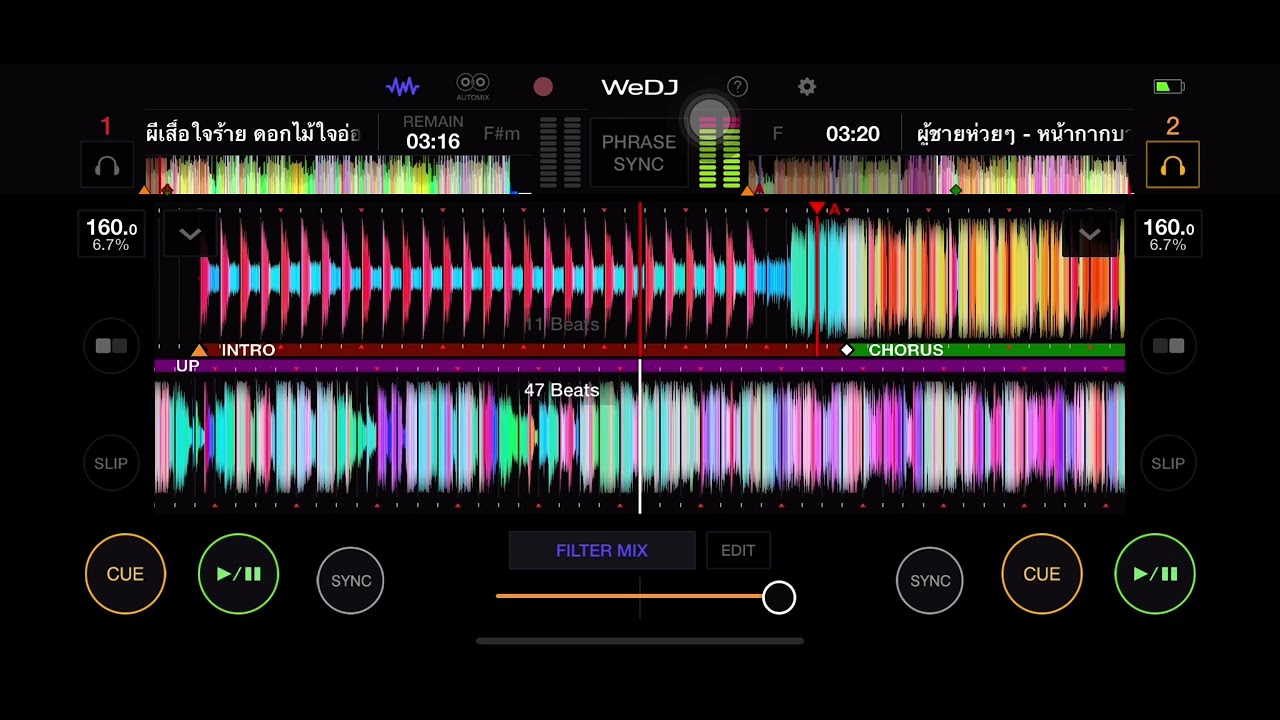Click the red cue marker on upper waveform
1280x720 pixels.
pos(817,208)
